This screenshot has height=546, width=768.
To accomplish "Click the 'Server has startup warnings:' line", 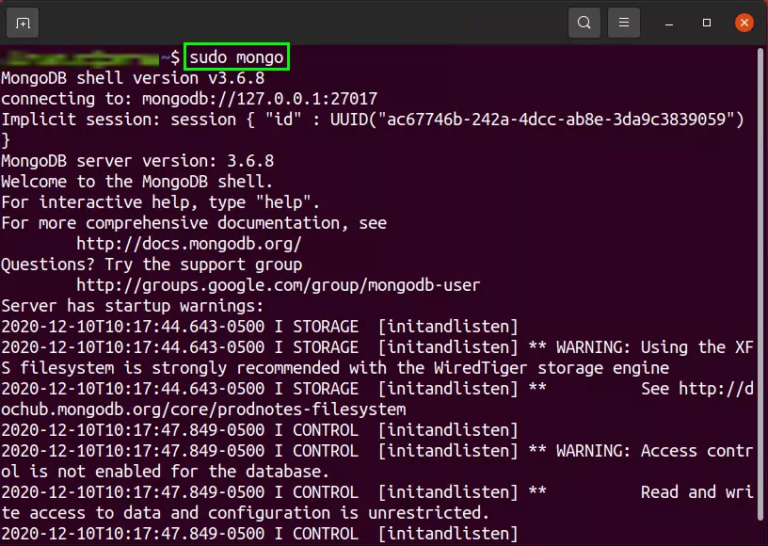I will pyautogui.click(x=132, y=306).
